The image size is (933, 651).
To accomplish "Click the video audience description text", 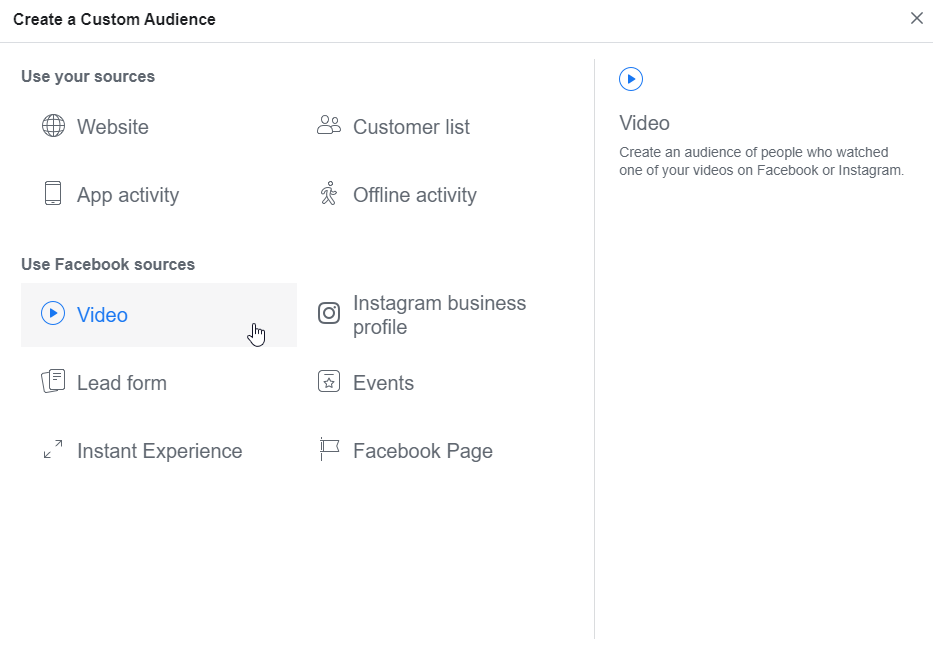I will [762, 161].
